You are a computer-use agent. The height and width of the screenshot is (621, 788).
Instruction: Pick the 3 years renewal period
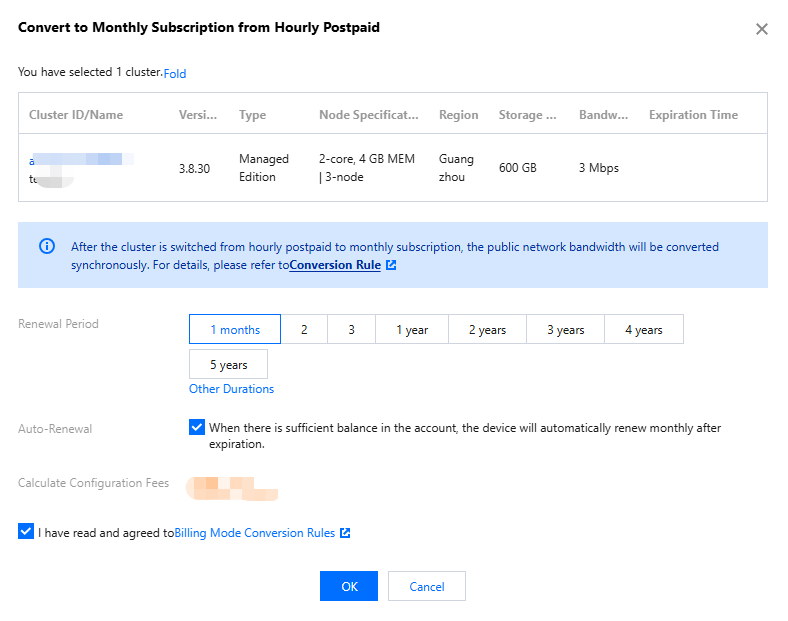[x=565, y=330]
